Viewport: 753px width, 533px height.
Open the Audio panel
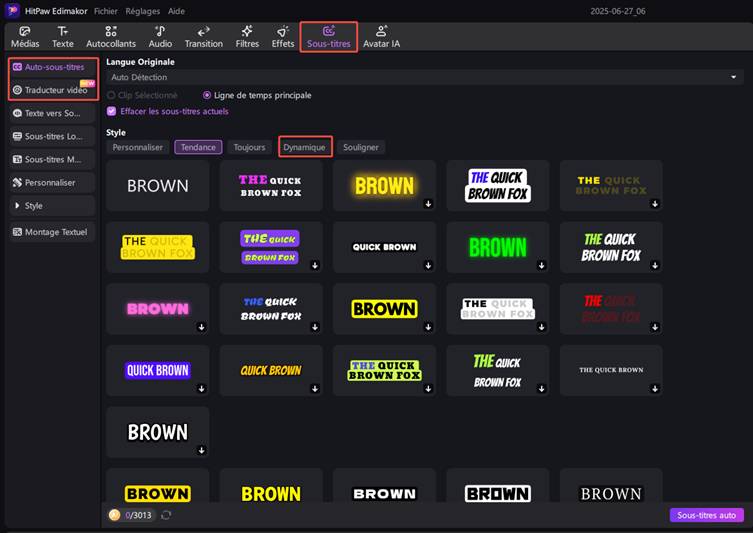160,37
